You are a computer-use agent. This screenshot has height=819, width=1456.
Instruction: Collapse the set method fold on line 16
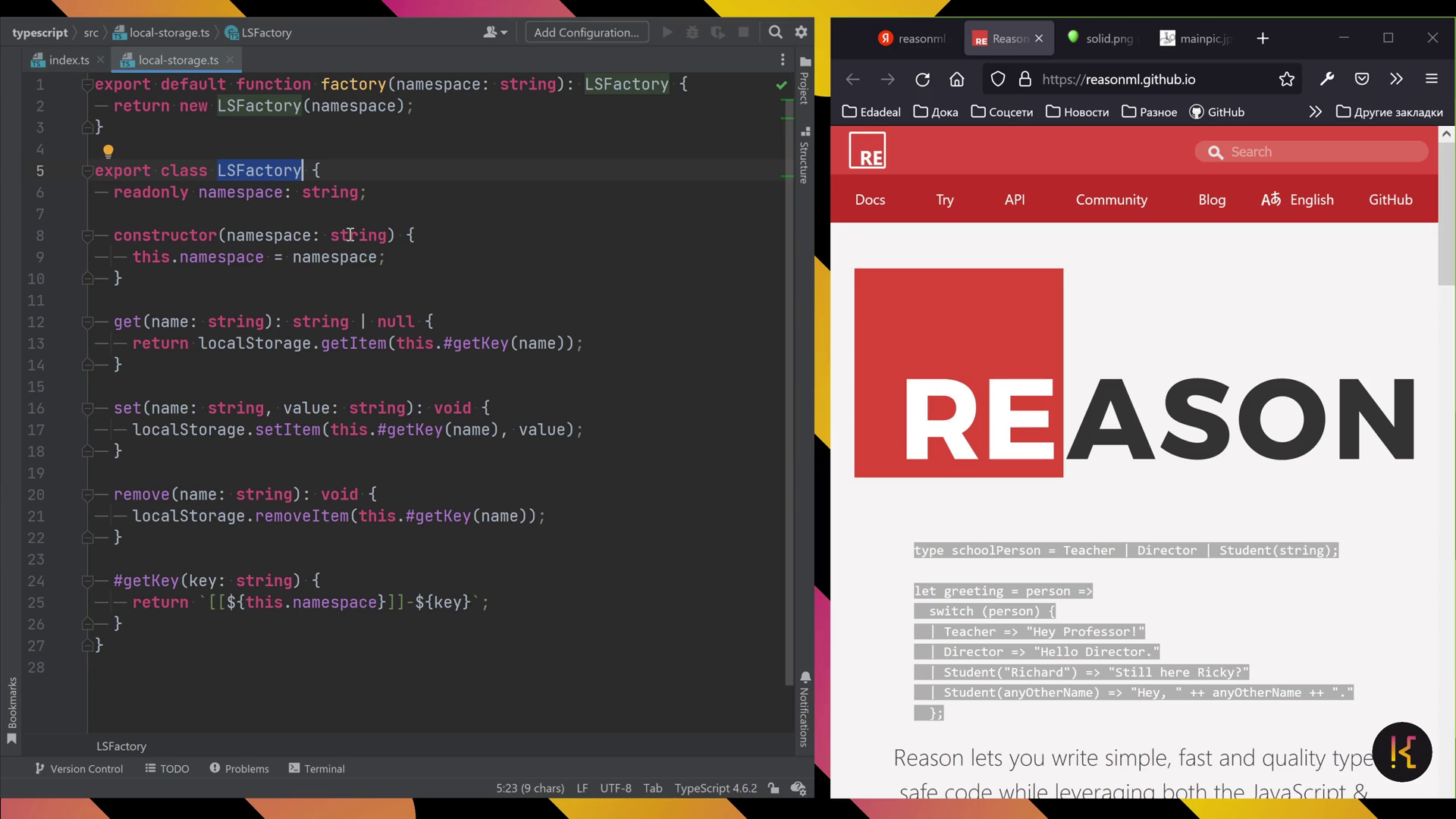click(x=87, y=408)
